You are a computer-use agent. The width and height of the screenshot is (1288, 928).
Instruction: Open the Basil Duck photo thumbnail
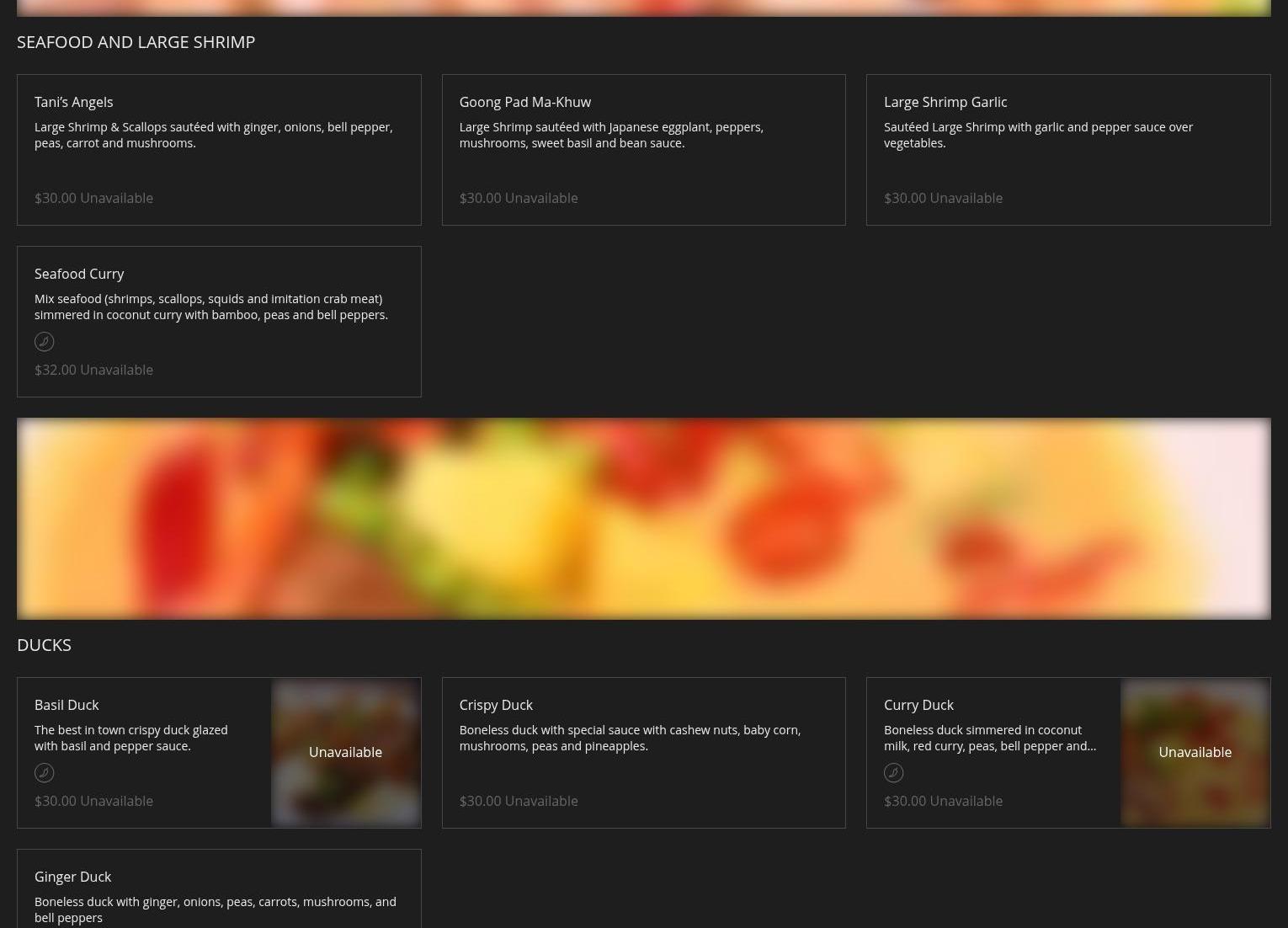point(345,752)
